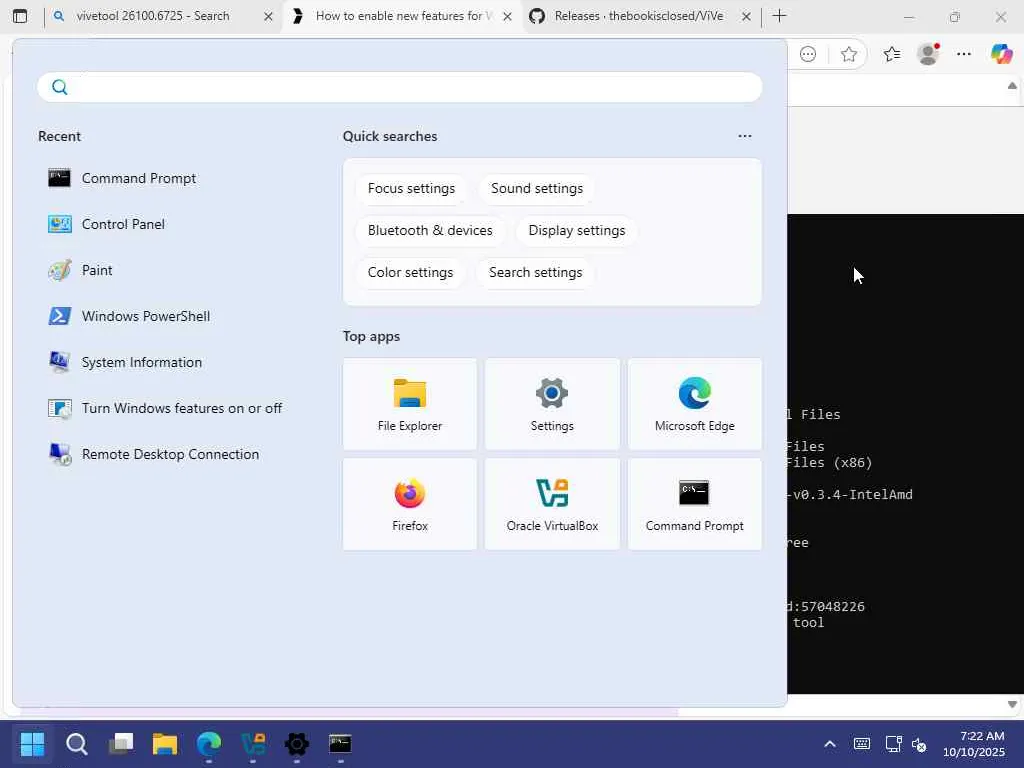Open Task View on the taskbar
Screen dimensions: 1024x768
click(x=121, y=744)
